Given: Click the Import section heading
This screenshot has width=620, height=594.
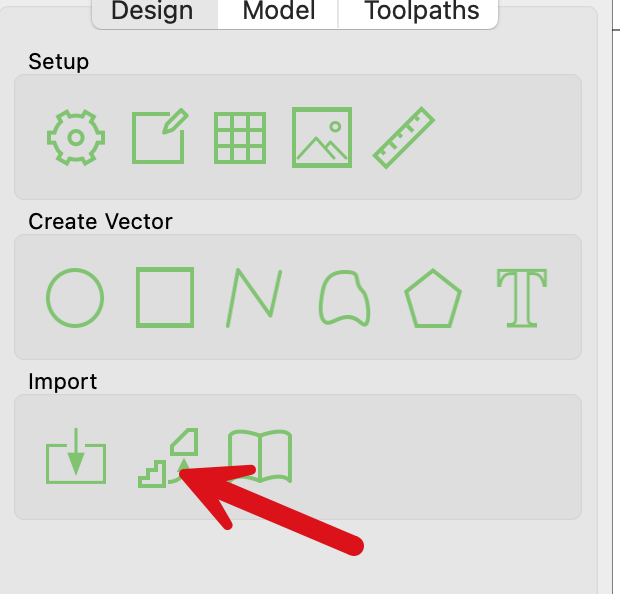Looking at the screenshot, I should click(x=62, y=382).
